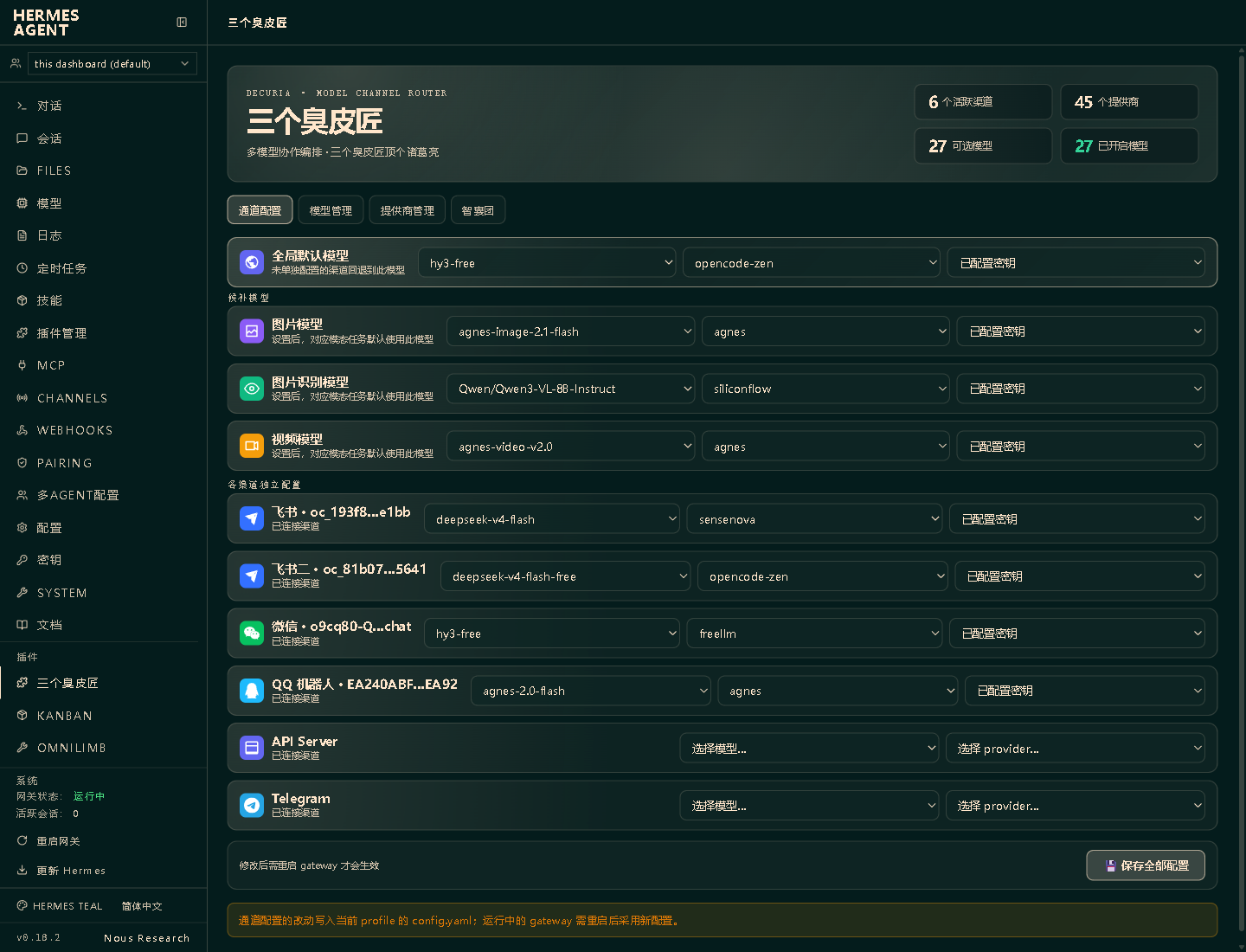Screen dimensions: 1246x952
Task: Open the 定时任务 clock icon
Action: coord(22,268)
